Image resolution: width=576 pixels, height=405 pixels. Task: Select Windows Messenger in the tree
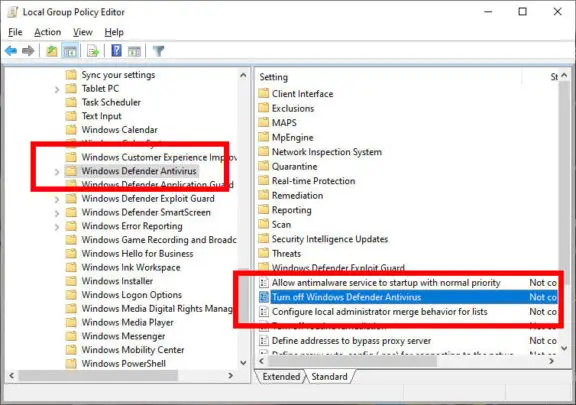pos(115,336)
